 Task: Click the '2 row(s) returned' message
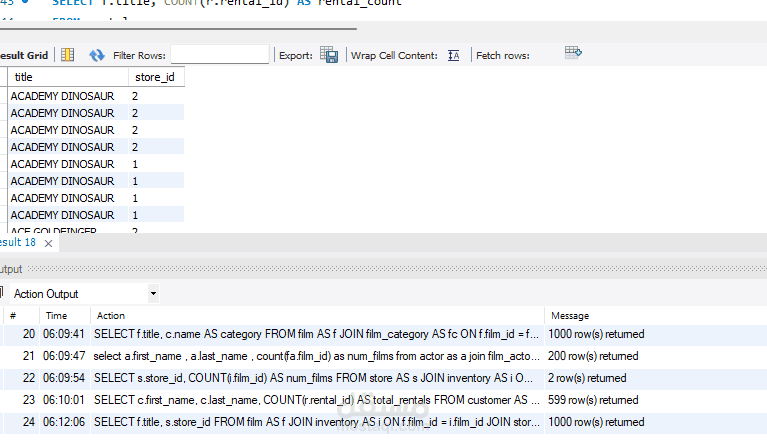tap(587, 378)
